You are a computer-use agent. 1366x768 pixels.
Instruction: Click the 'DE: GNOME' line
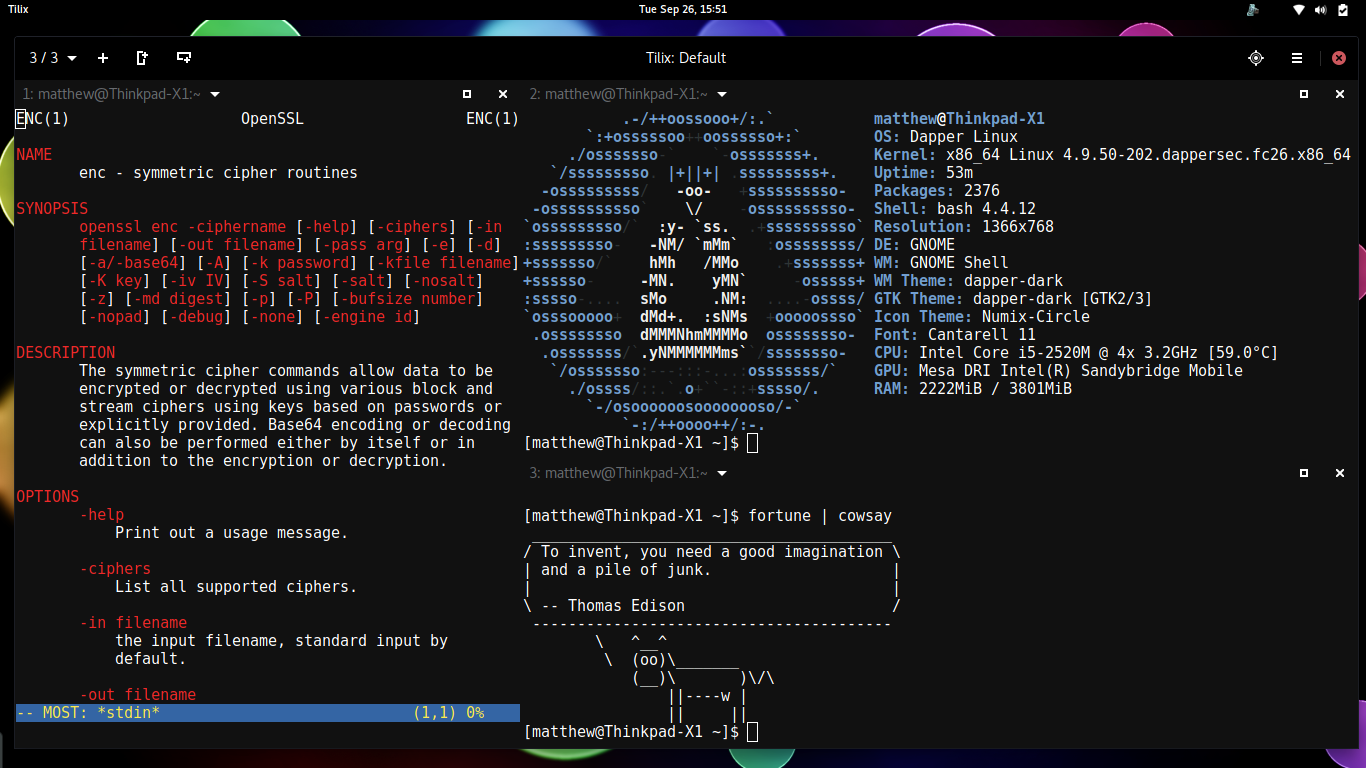(x=914, y=245)
